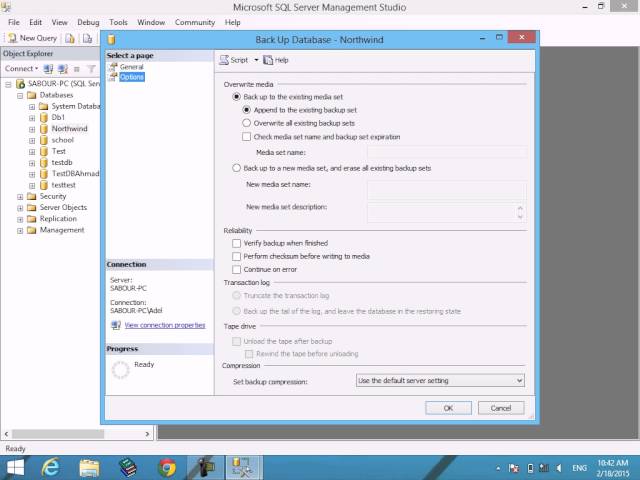
Task: Open the Window menu
Action: click(151, 22)
